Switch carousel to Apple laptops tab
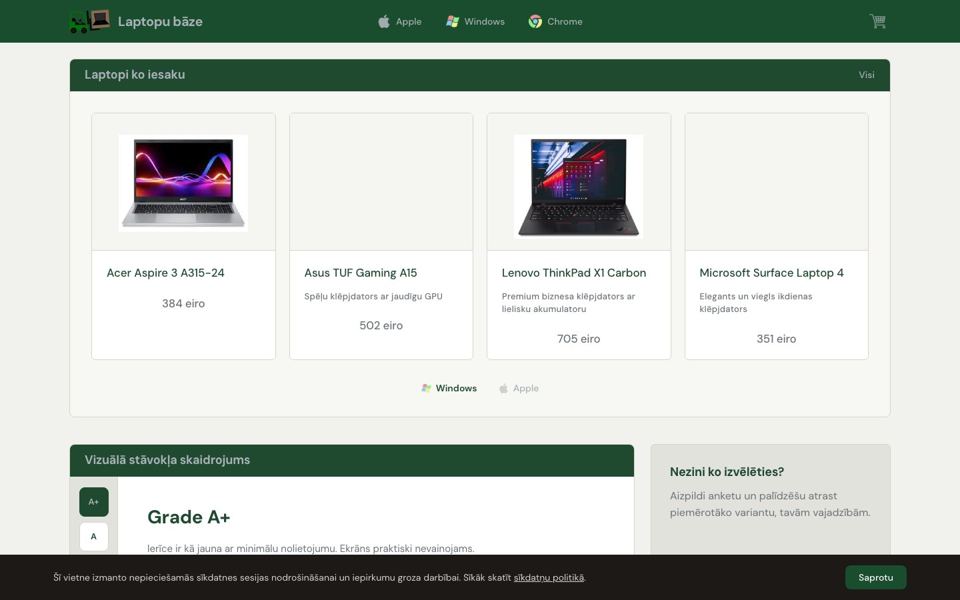 [x=519, y=388]
